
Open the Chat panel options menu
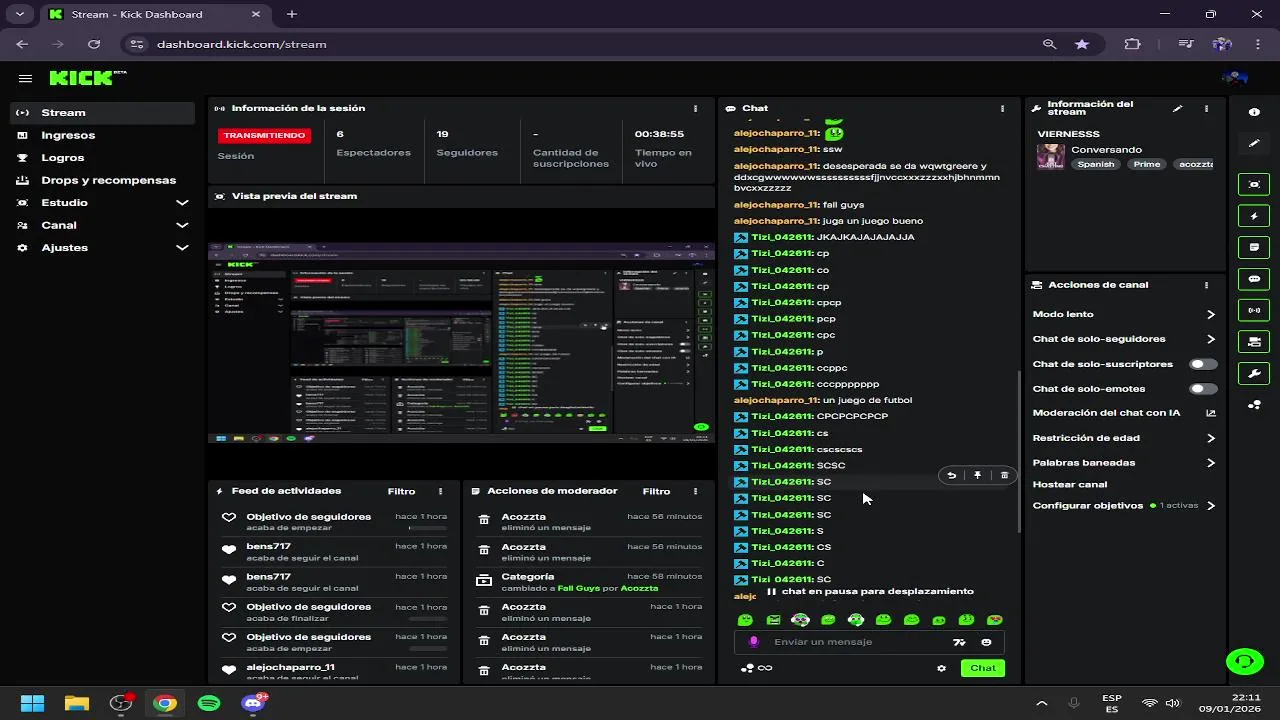(x=1002, y=108)
